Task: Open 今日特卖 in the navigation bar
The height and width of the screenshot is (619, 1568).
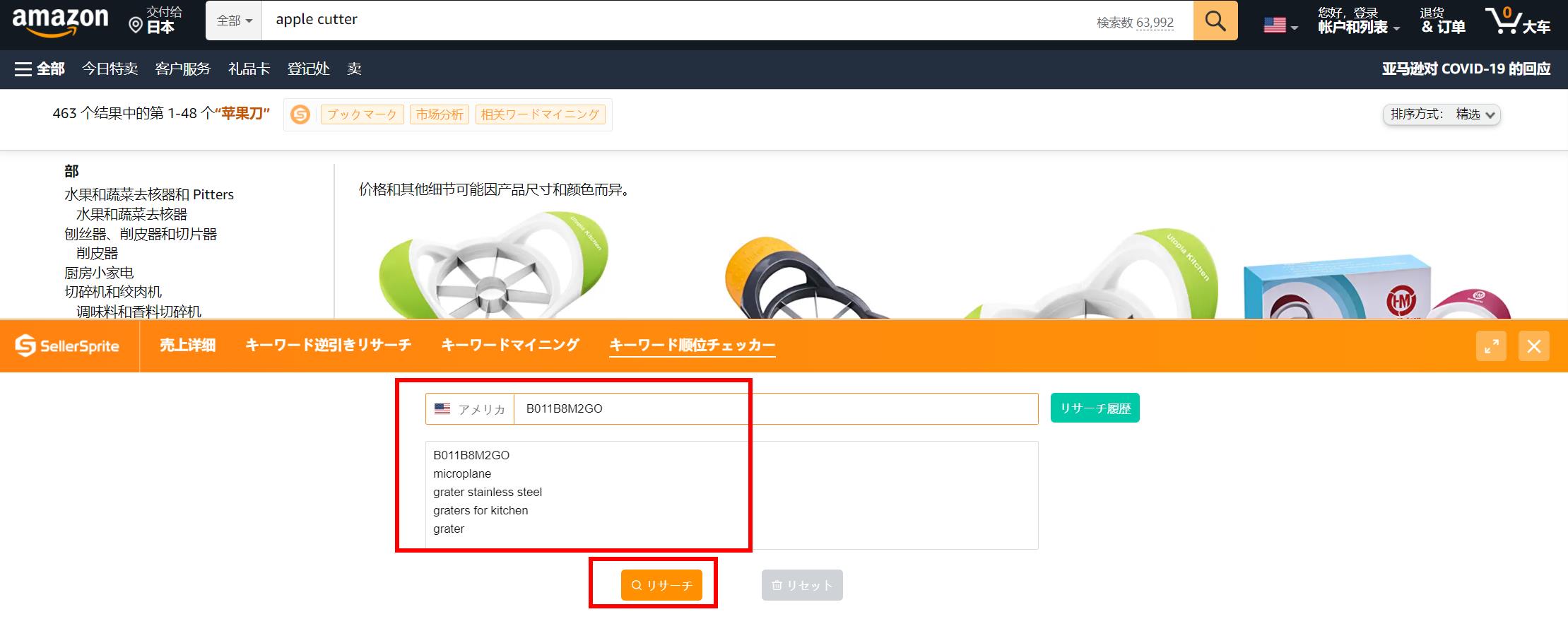Action: 110,69
